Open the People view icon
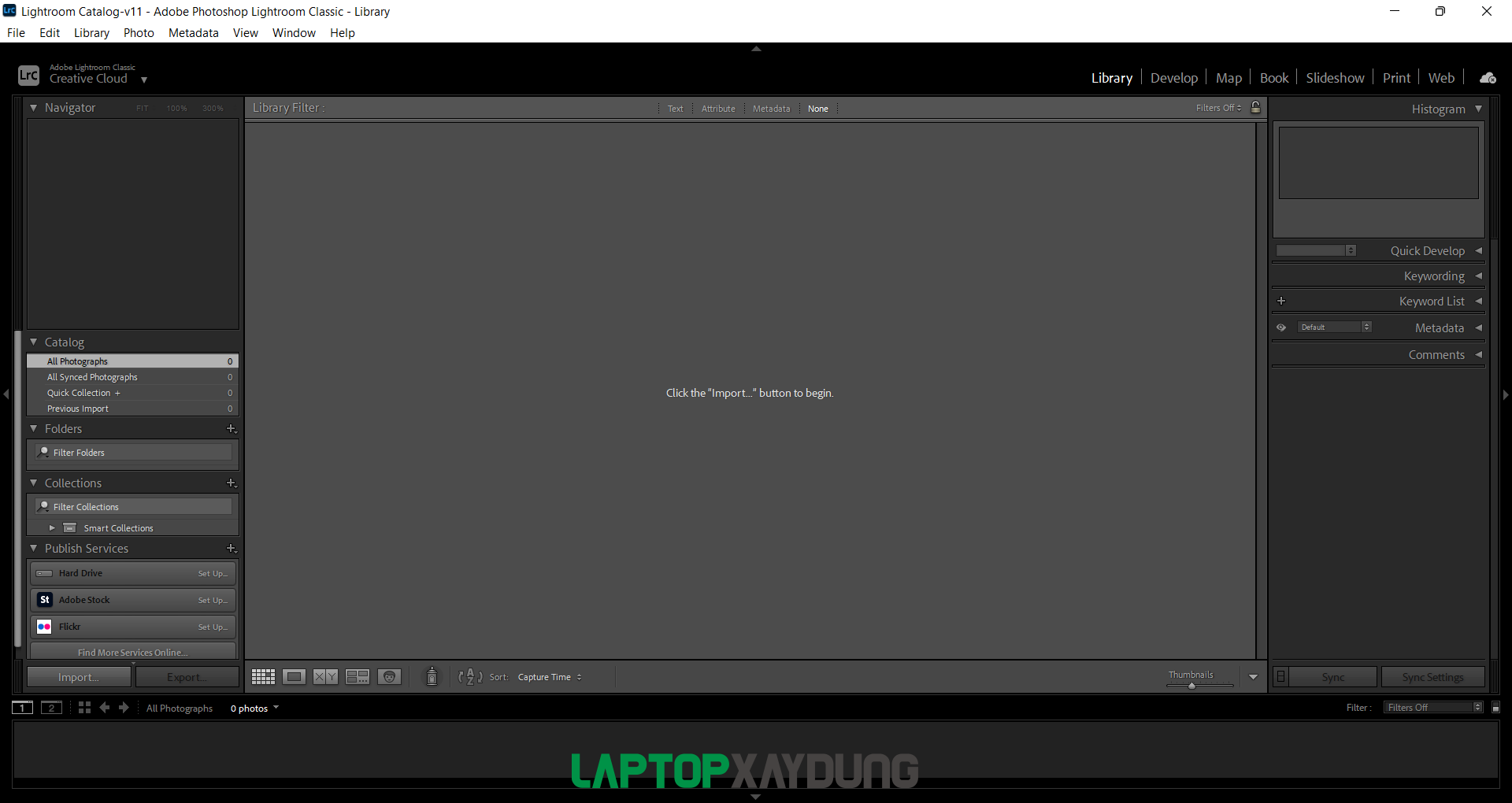Screen dimensions: 1512x803 389,676
